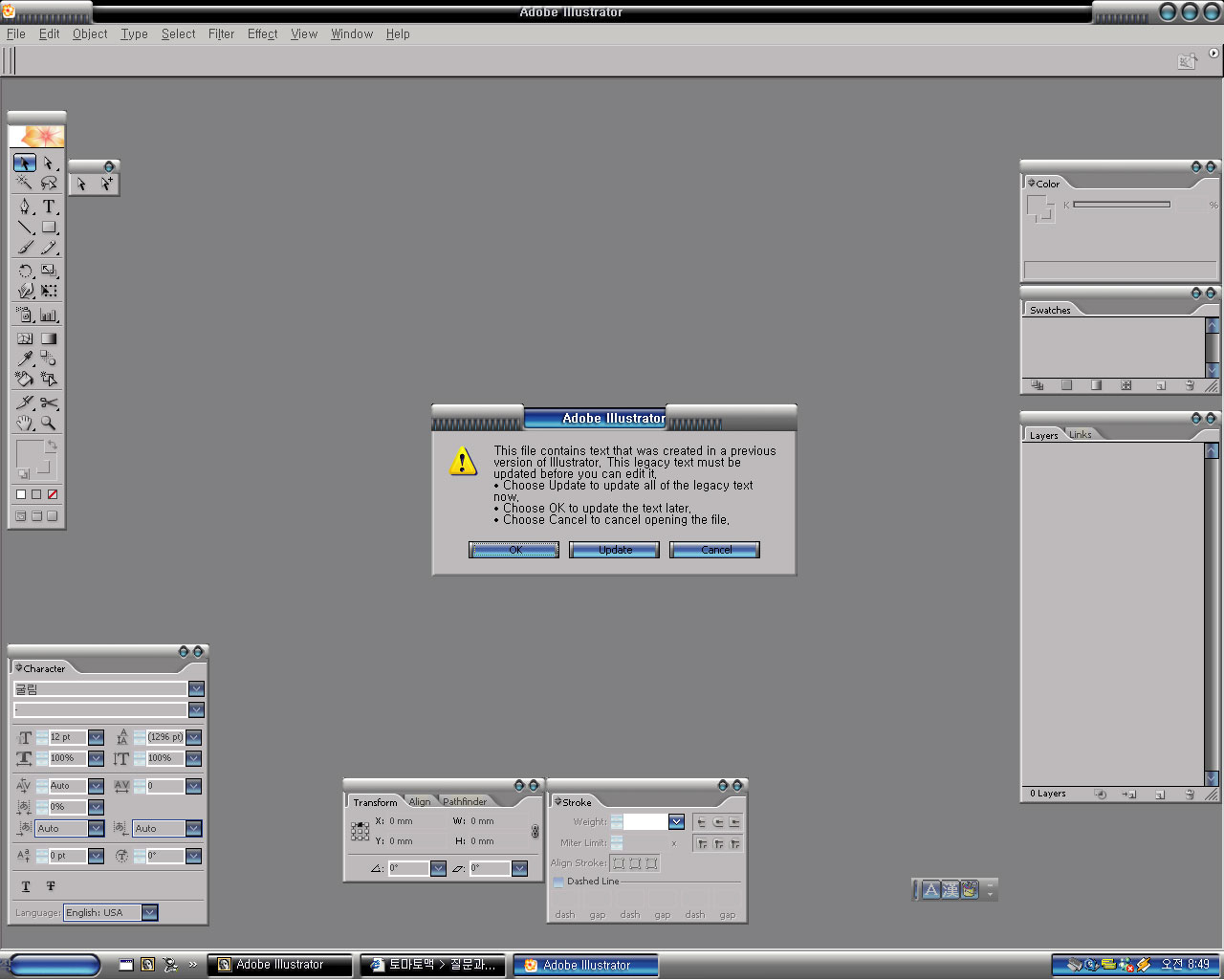This screenshot has height=980, width=1224.
Task: Select the Type tool
Action: point(49,207)
